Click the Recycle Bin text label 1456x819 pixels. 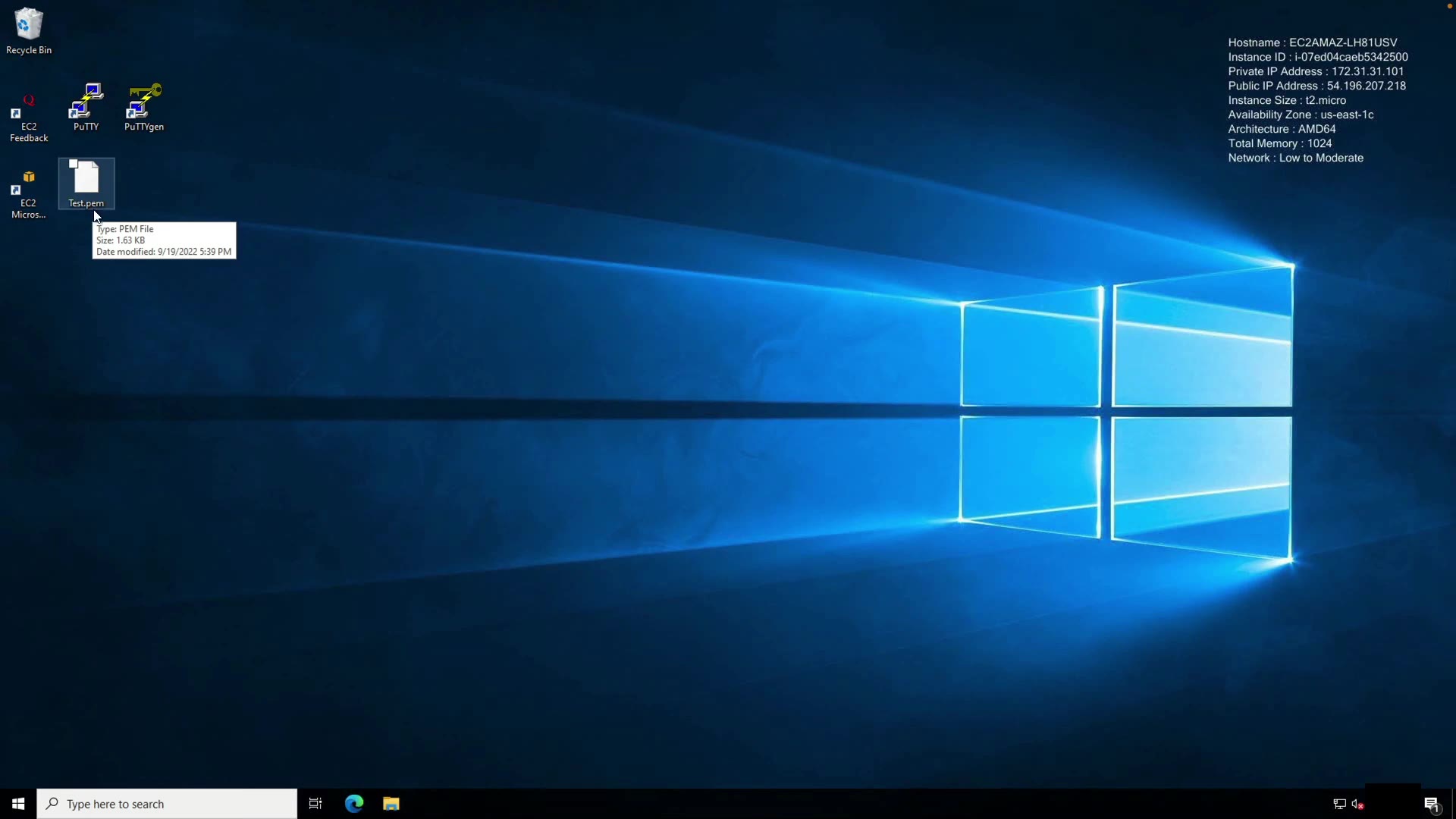tap(29, 50)
